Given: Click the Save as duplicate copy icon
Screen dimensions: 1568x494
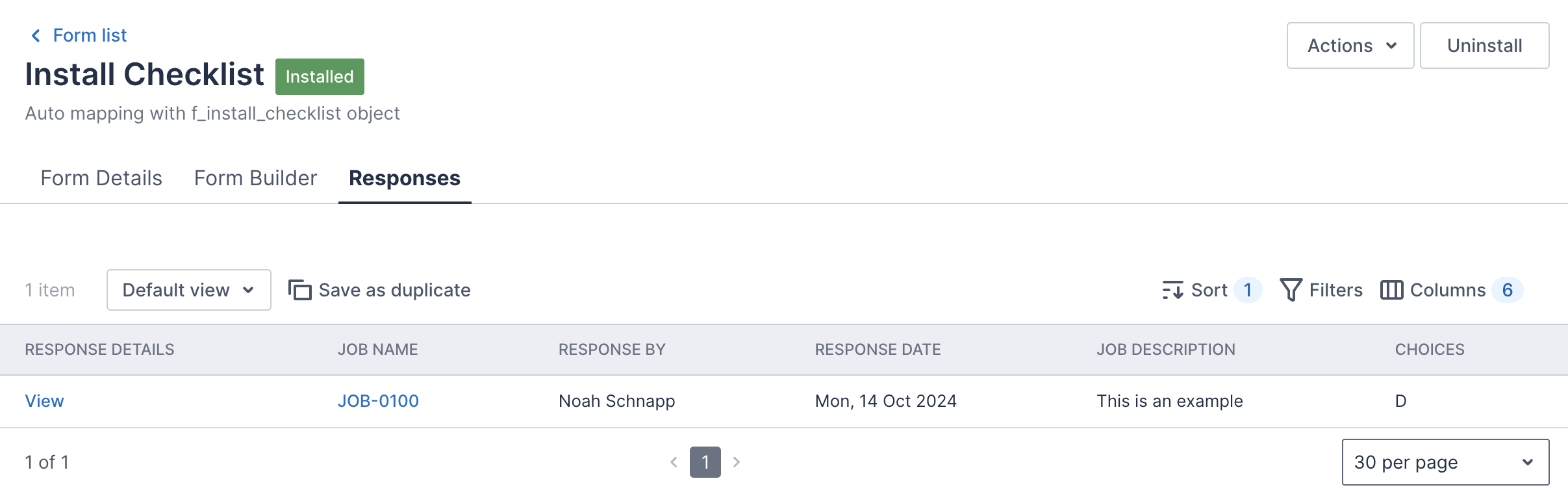Looking at the screenshot, I should click(299, 290).
